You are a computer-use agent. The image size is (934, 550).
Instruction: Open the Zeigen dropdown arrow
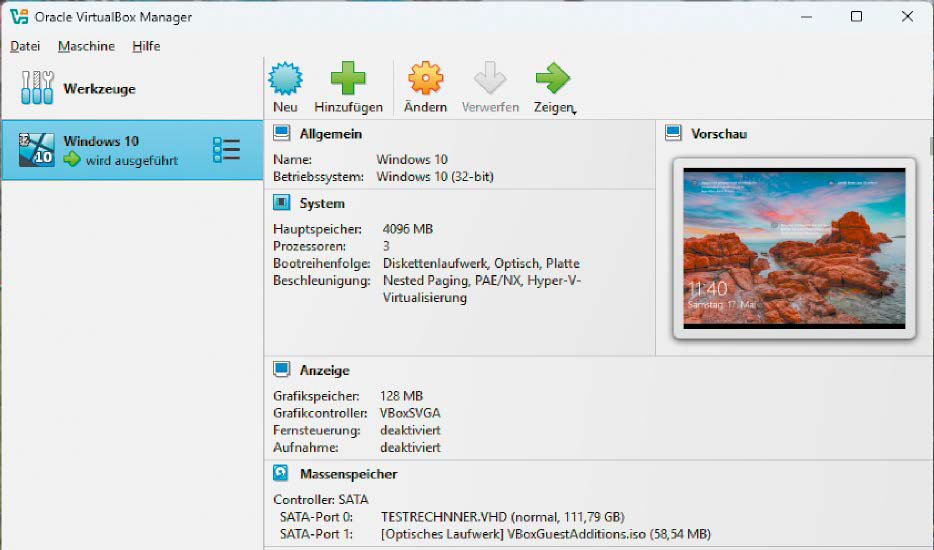pos(574,112)
